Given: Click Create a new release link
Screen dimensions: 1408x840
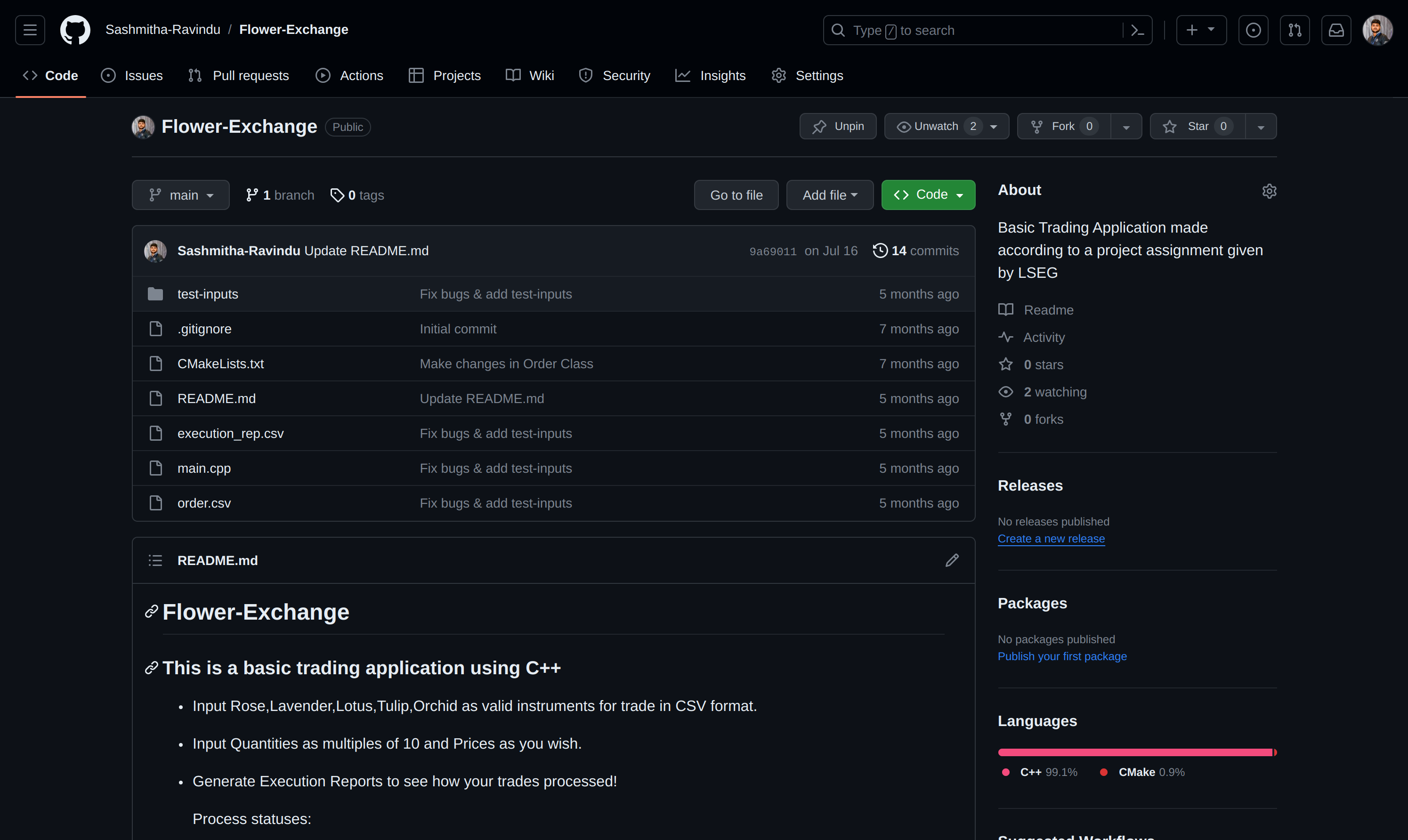Looking at the screenshot, I should pyautogui.click(x=1051, y=538).
